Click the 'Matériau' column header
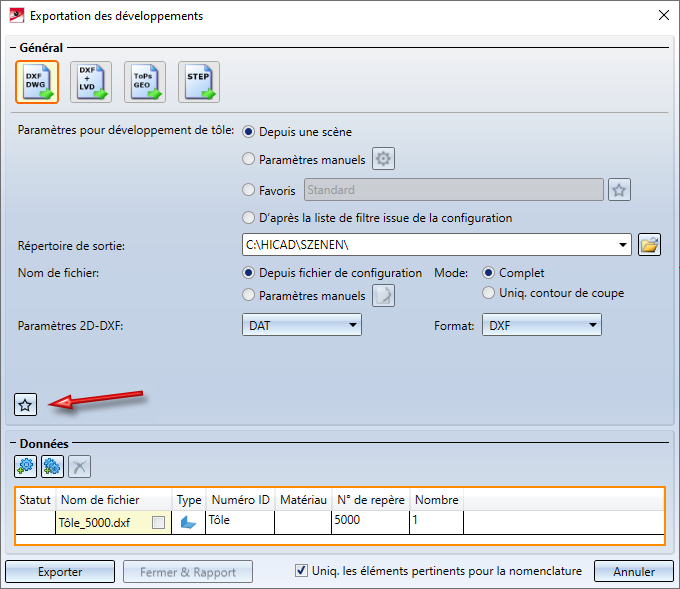 pyautogui.click(x=303, y=500)
